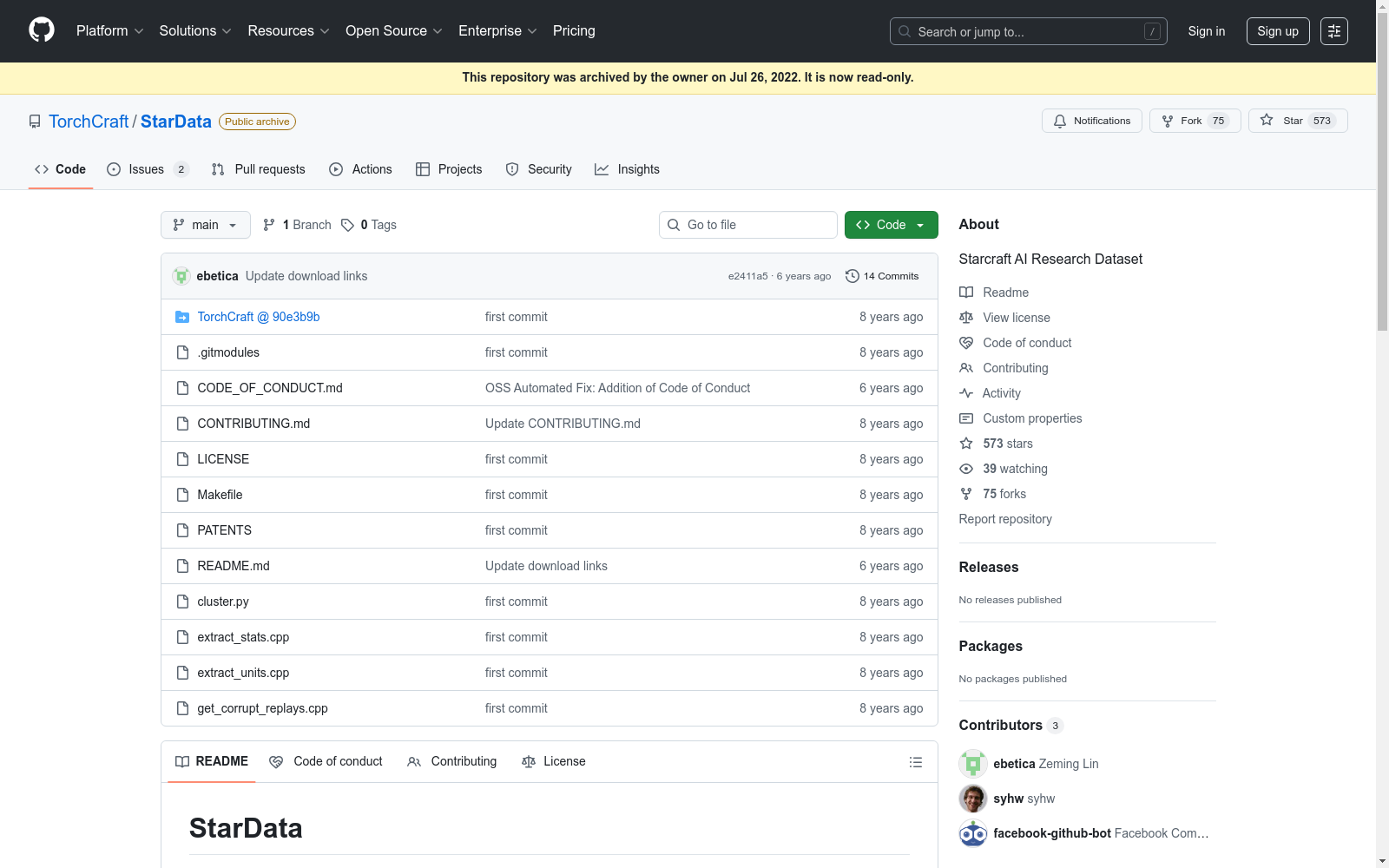Click the Star icon button
The height and width of the screenshot is (868, 1389).
coord(1267,121)
